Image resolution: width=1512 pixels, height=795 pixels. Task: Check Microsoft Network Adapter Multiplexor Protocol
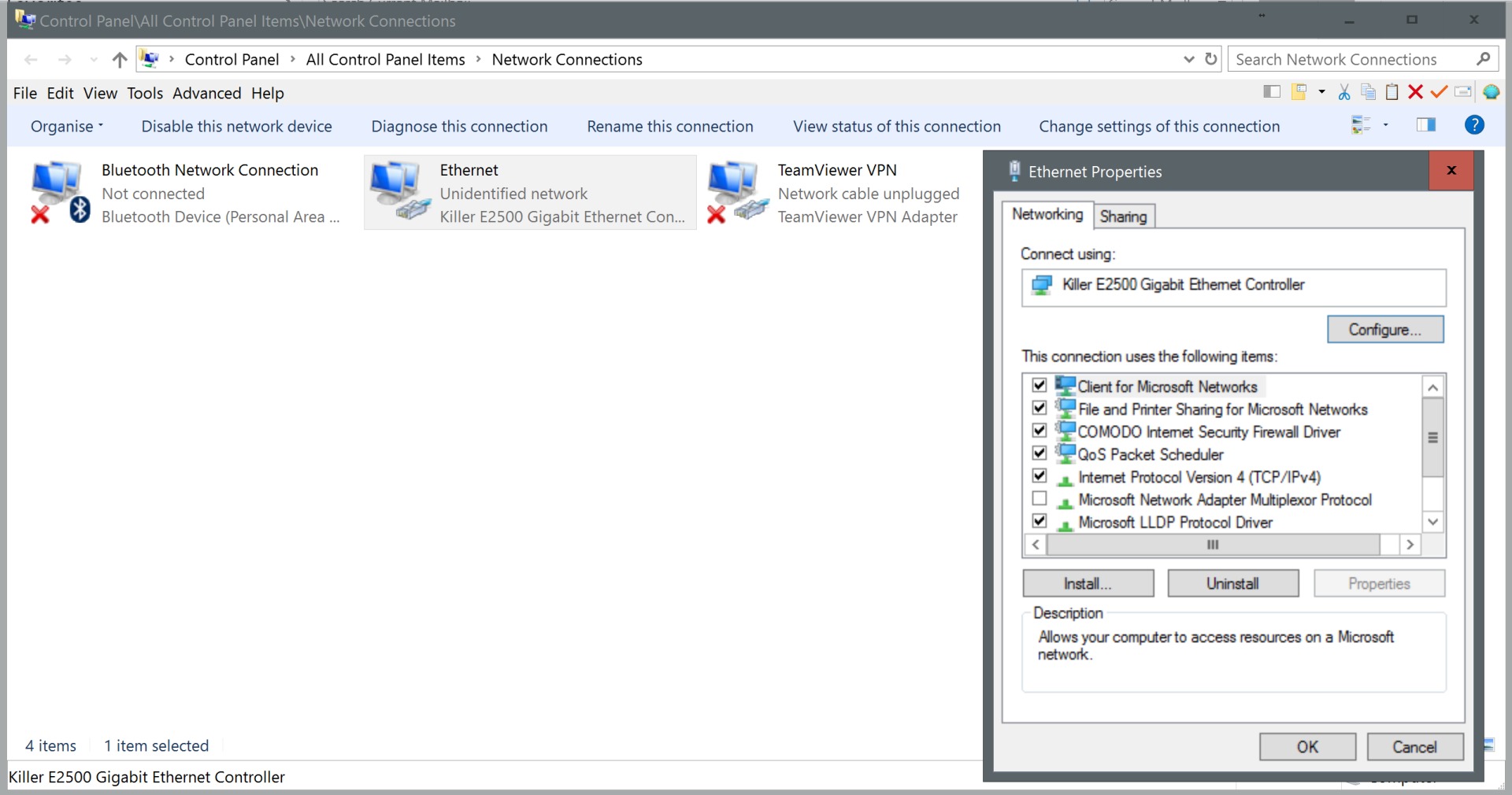point(1039,498)
